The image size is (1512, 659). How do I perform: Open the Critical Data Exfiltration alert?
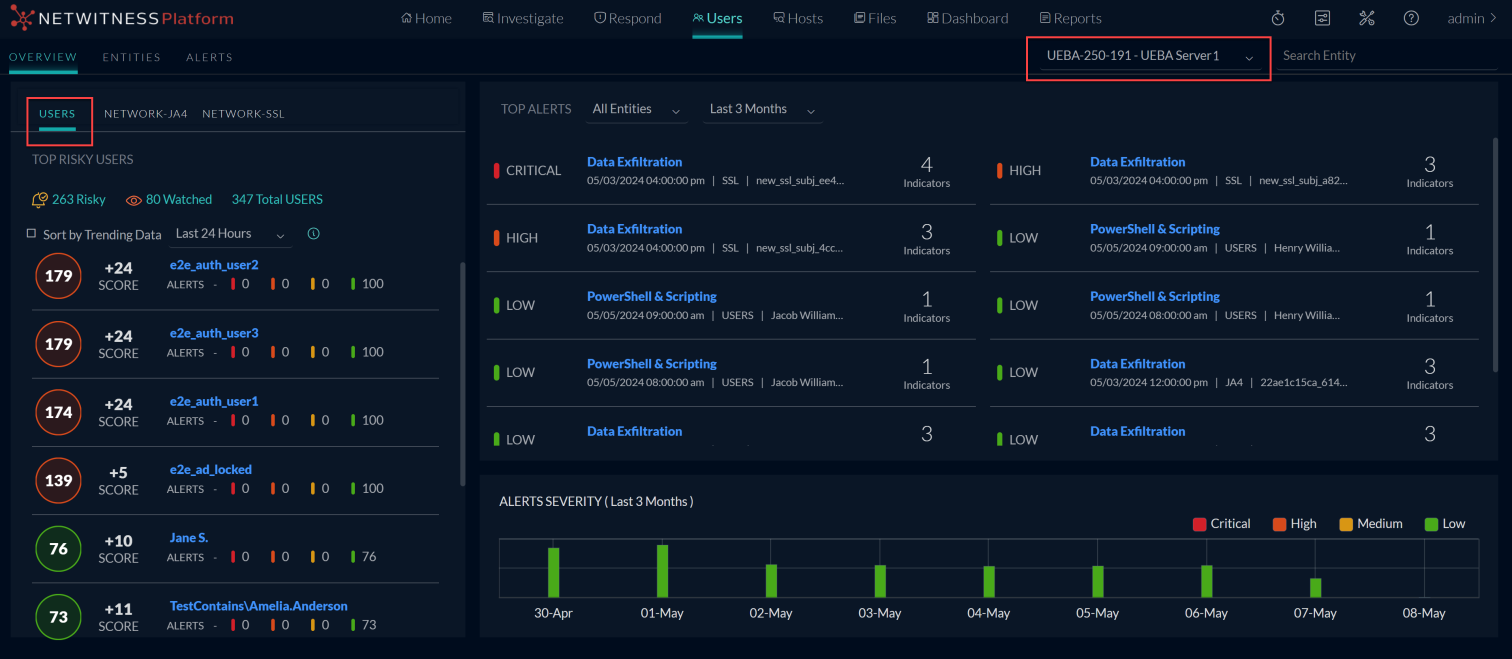pyautogui.click(x=634, y=162)
